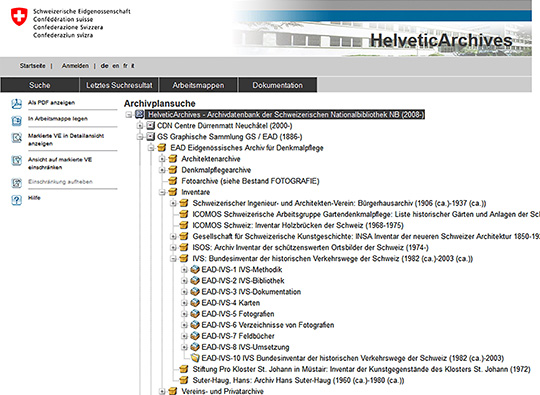
Task: Click the HelveticArchives root database icon
Action: point(139,114)
